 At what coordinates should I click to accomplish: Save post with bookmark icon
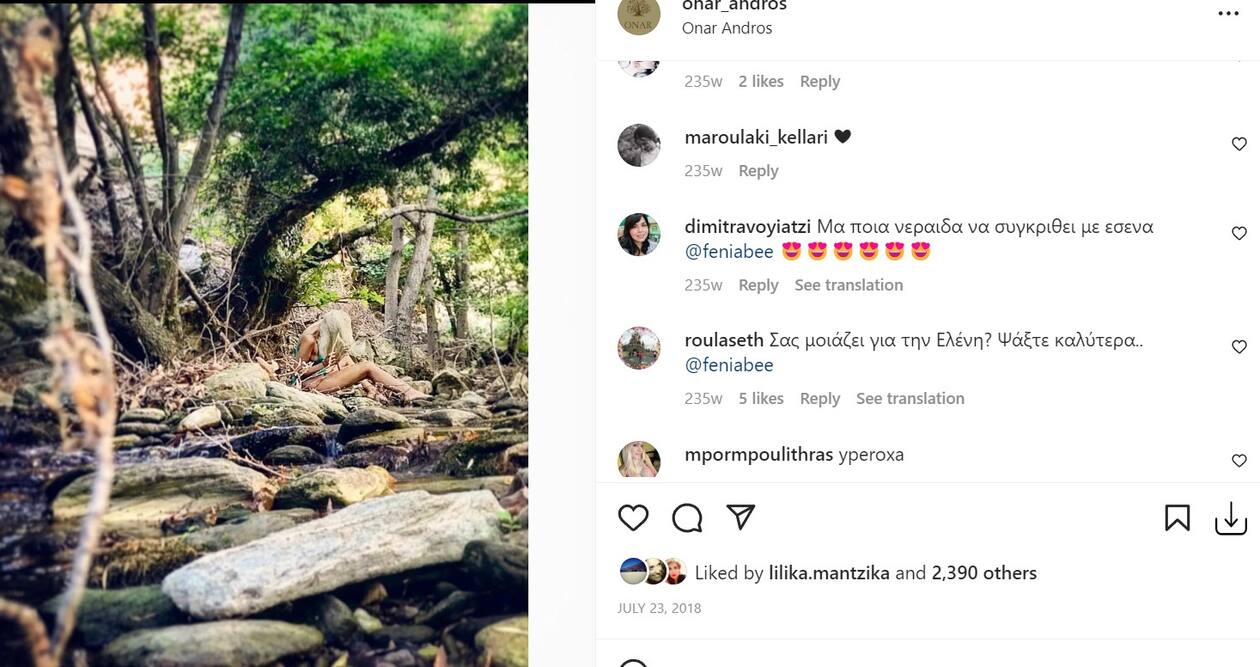[x=1177, y=517]
